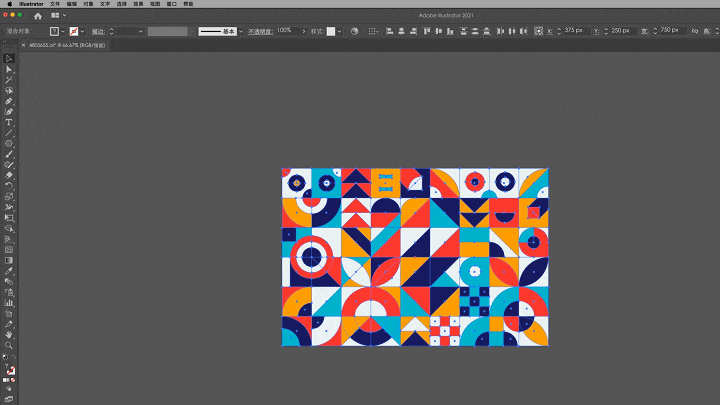Click the Home icon in top bar
The width and height of the screenshot is (720, 405).
pos(38,16)
